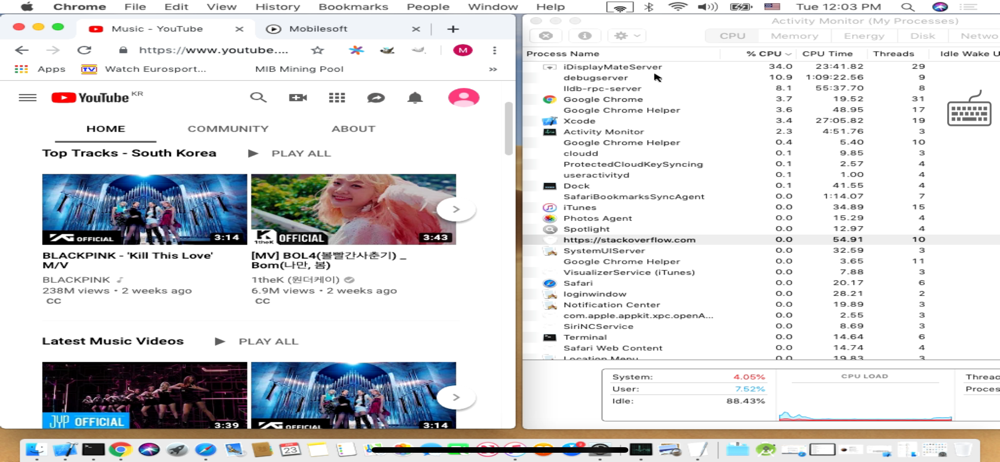Open Chrome's three-dot menu

click(x=494, y=50)
